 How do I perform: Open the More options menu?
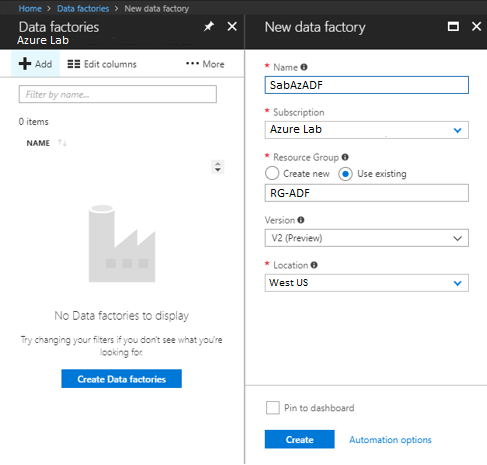tap(205, 64)
